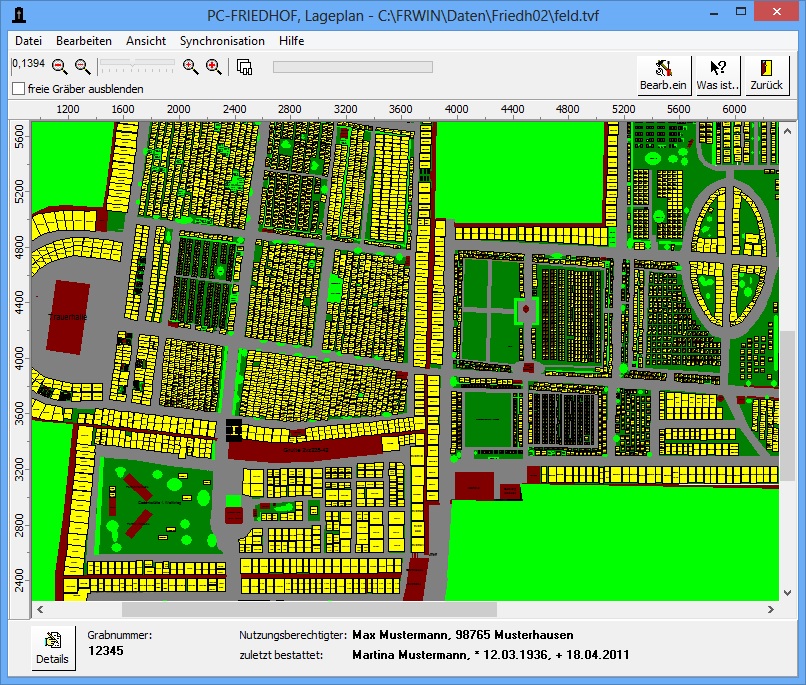Open the Datei menu
Screen dimensions: 806x685
28,41
